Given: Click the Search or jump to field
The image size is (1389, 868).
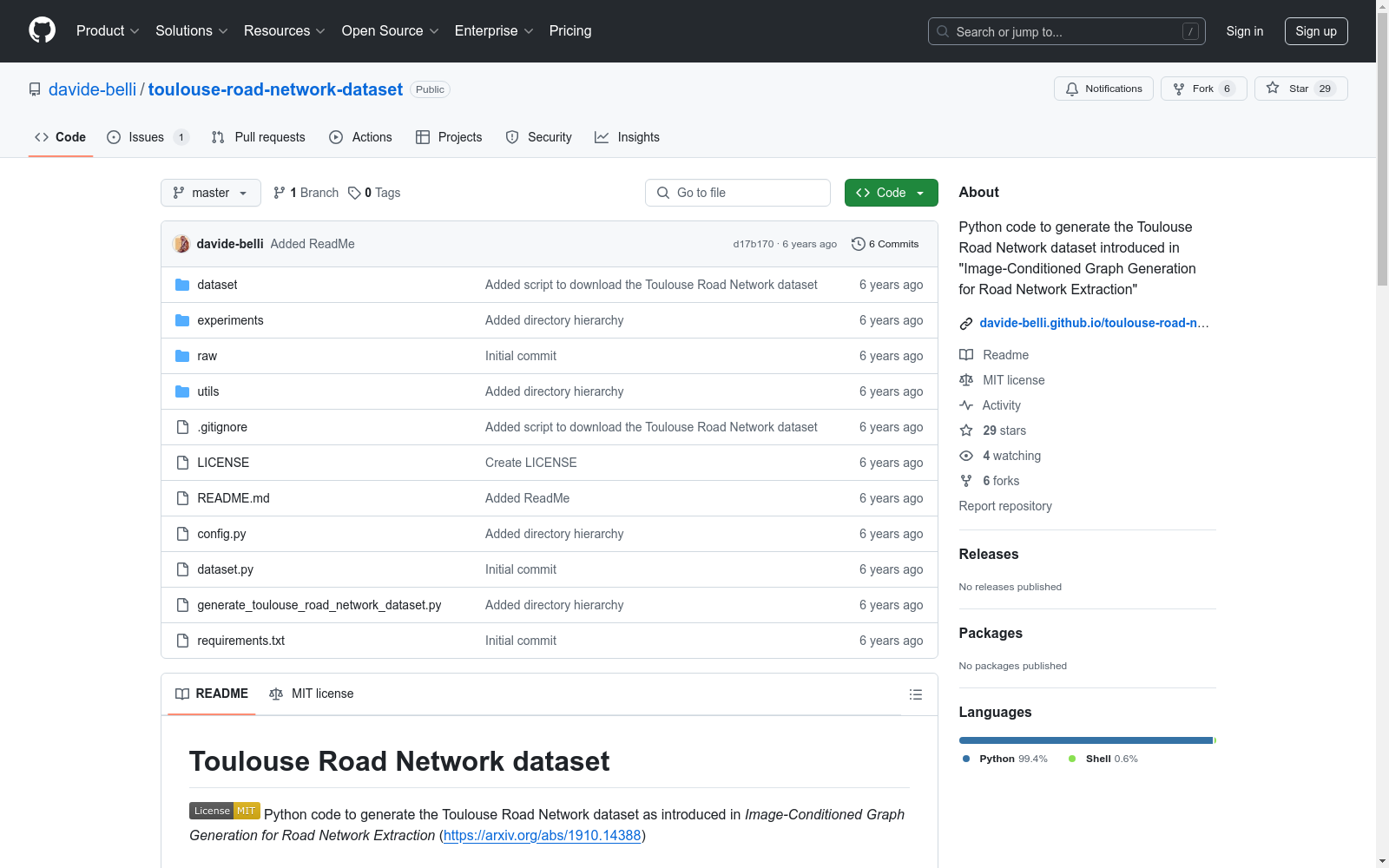Looking at the screenshot, I should pos(1067,31).
